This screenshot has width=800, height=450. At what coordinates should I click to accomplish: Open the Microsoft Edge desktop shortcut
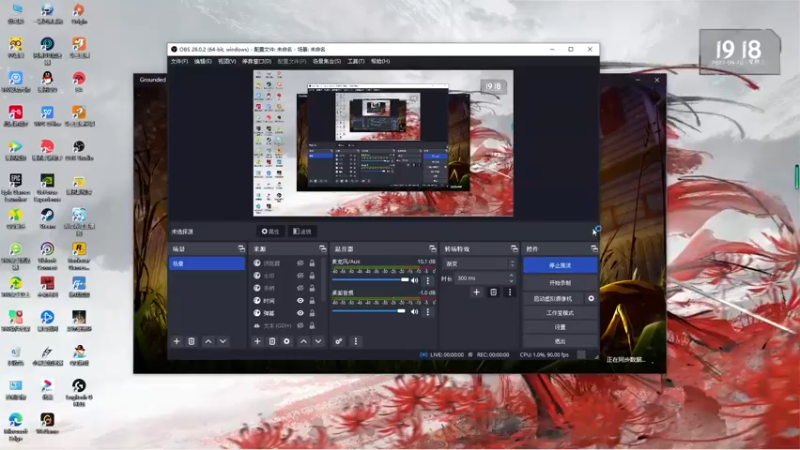15,426
